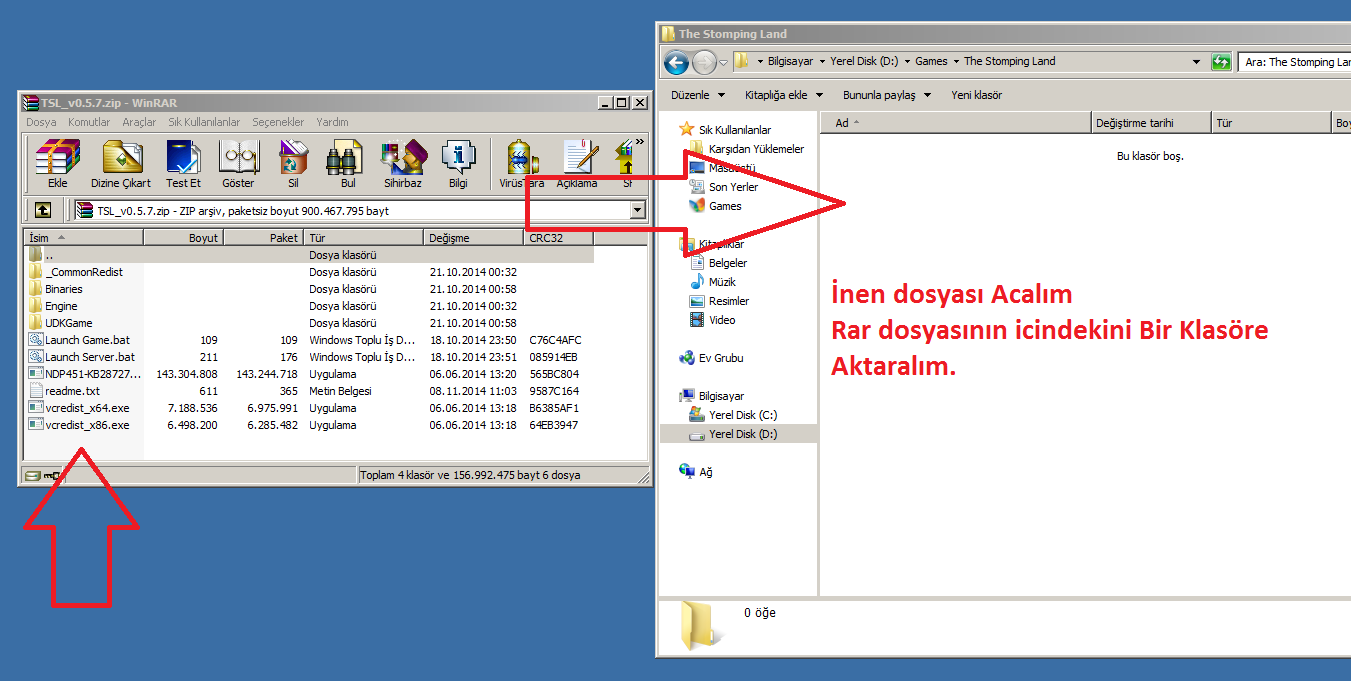The image size is (1351, 681).
Task: Click the Açıklama comment icon
Action: click(577, 163)
